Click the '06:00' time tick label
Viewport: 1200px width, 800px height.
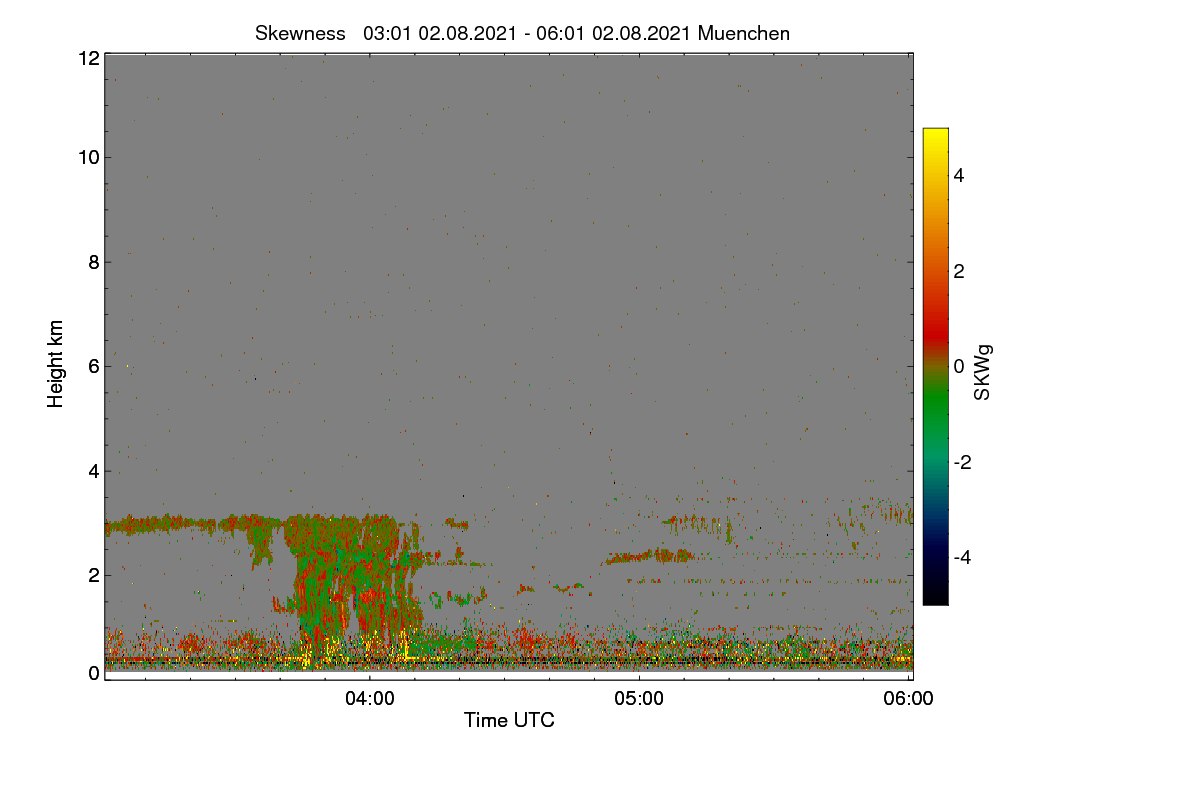(909, 699)
